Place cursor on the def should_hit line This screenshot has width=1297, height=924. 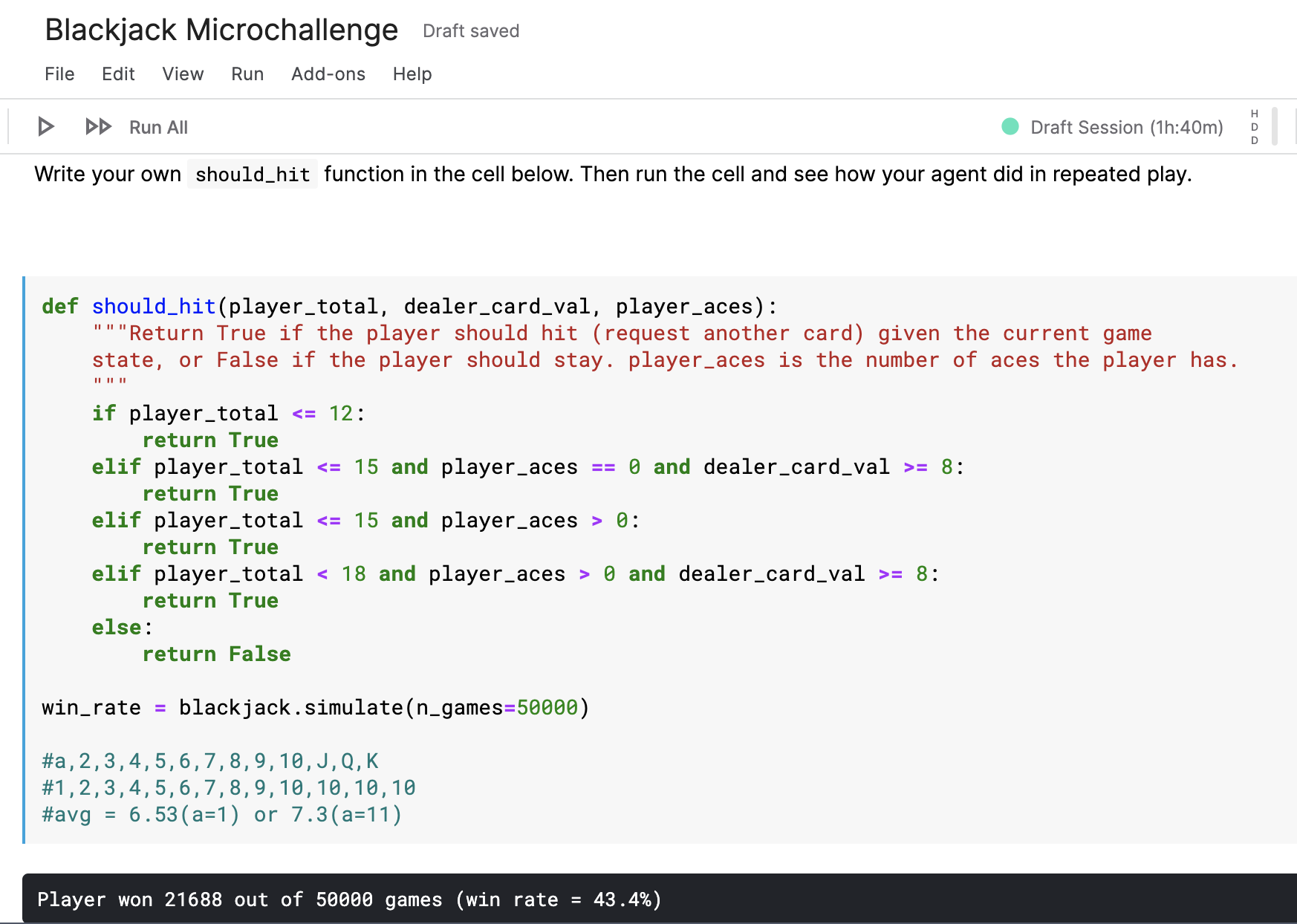pyautogui.click(x=409, y=307)
